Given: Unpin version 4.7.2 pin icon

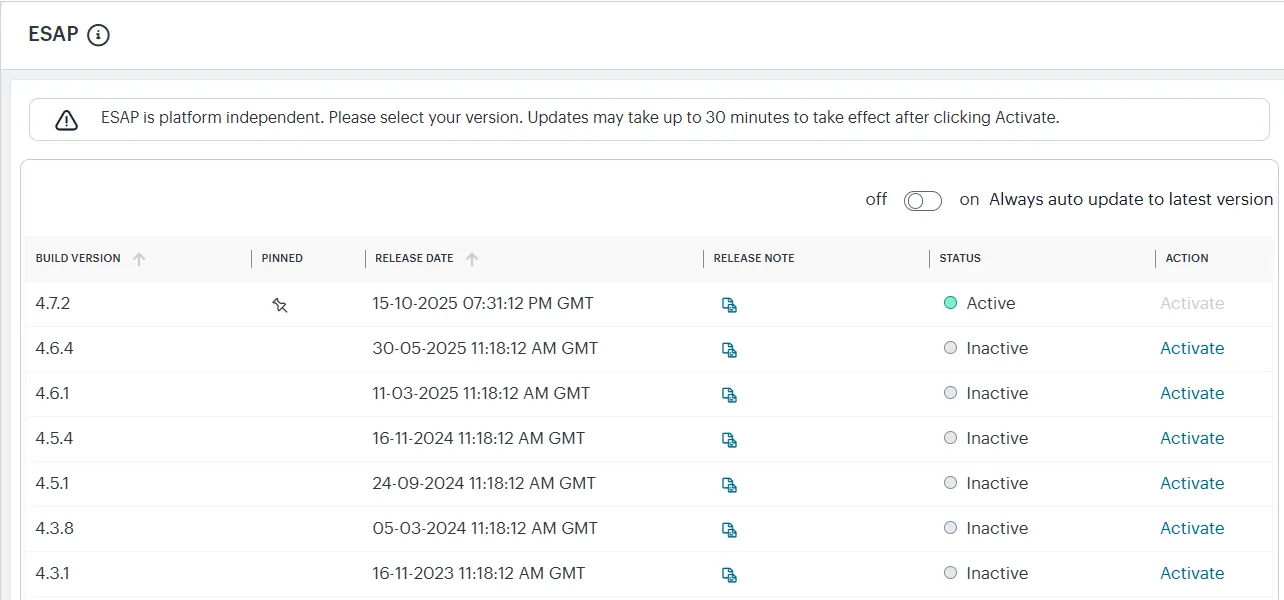Looking at the screenshot, I should click(280, 305).
